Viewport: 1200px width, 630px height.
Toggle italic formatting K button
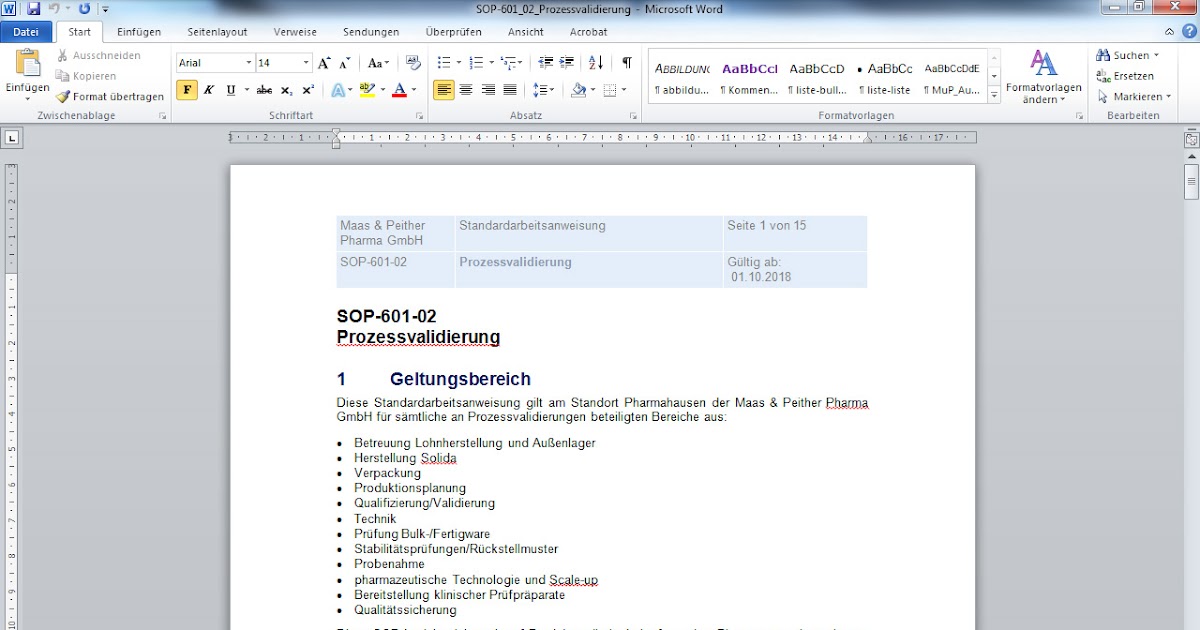tap(209, 90)
